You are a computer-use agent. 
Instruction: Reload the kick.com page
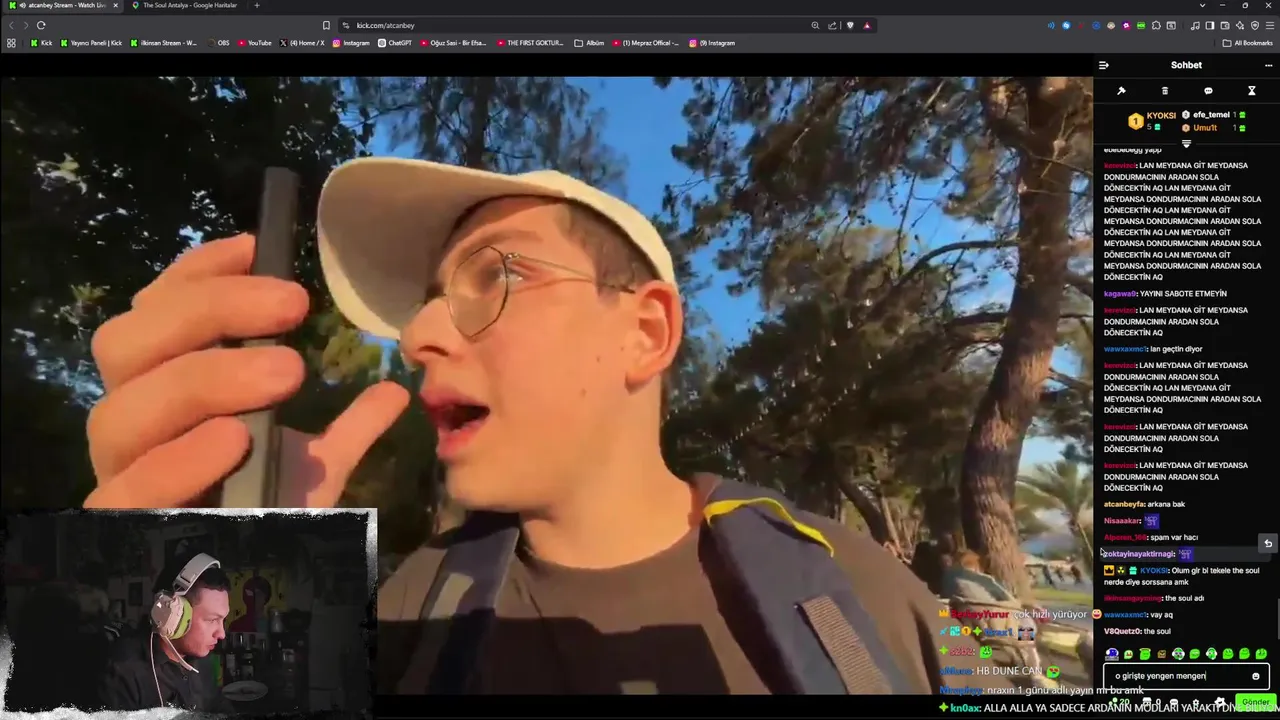click(41, 25)
